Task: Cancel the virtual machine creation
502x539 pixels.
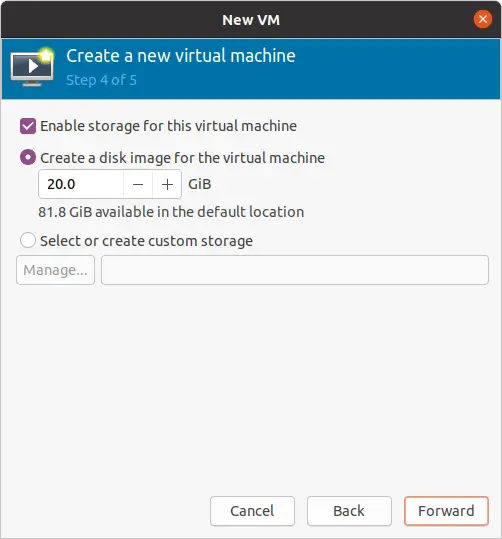Action: click(252, 511)
